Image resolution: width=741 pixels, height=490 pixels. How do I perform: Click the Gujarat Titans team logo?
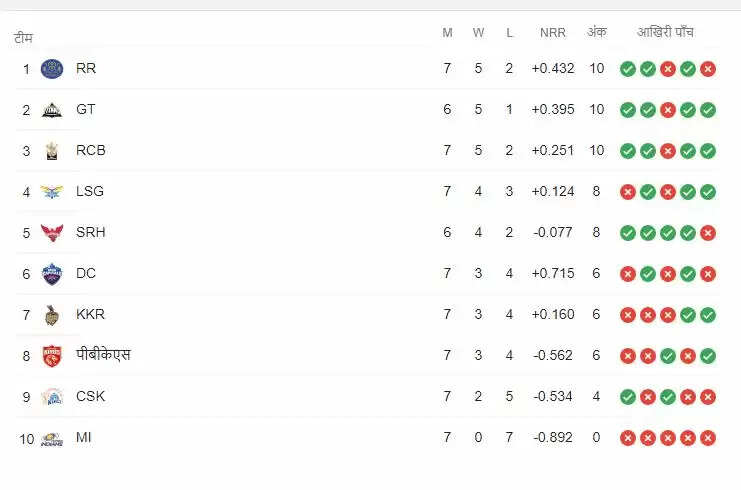pyautogui.click(x=52, y=110)
